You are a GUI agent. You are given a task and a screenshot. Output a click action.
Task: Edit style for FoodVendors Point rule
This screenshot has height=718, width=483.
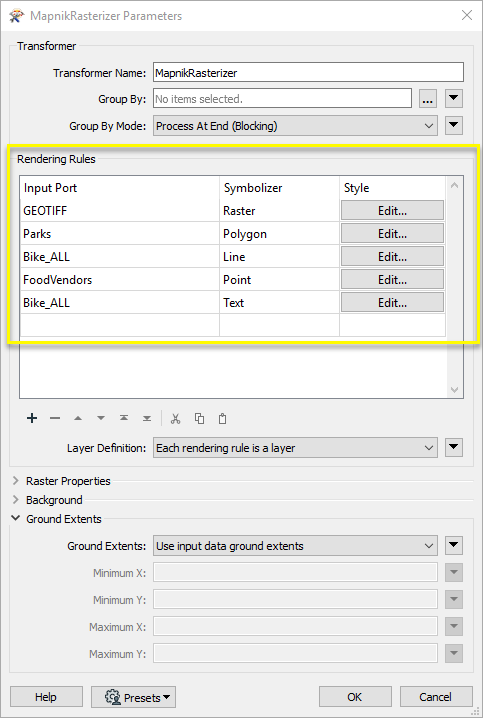[392, 279]
